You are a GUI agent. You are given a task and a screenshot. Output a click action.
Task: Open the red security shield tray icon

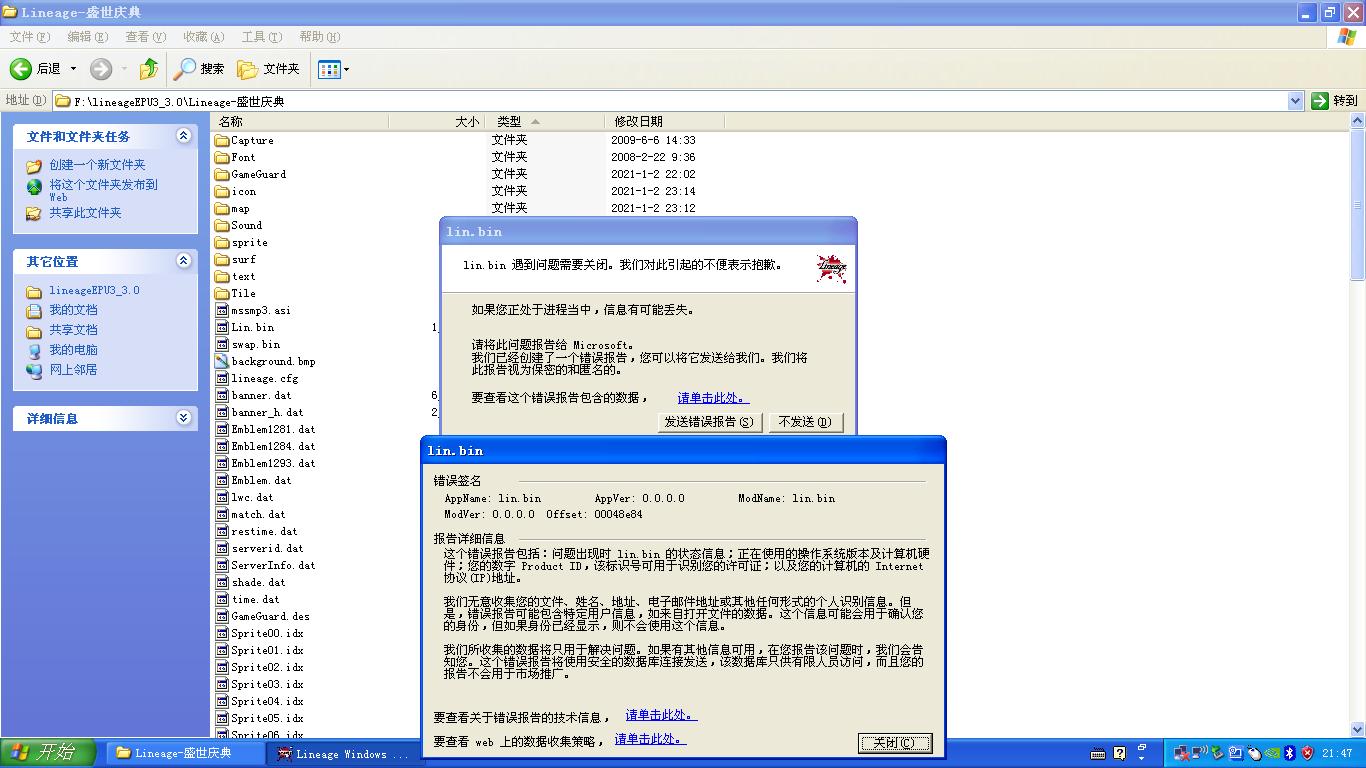coord(1307,753)
